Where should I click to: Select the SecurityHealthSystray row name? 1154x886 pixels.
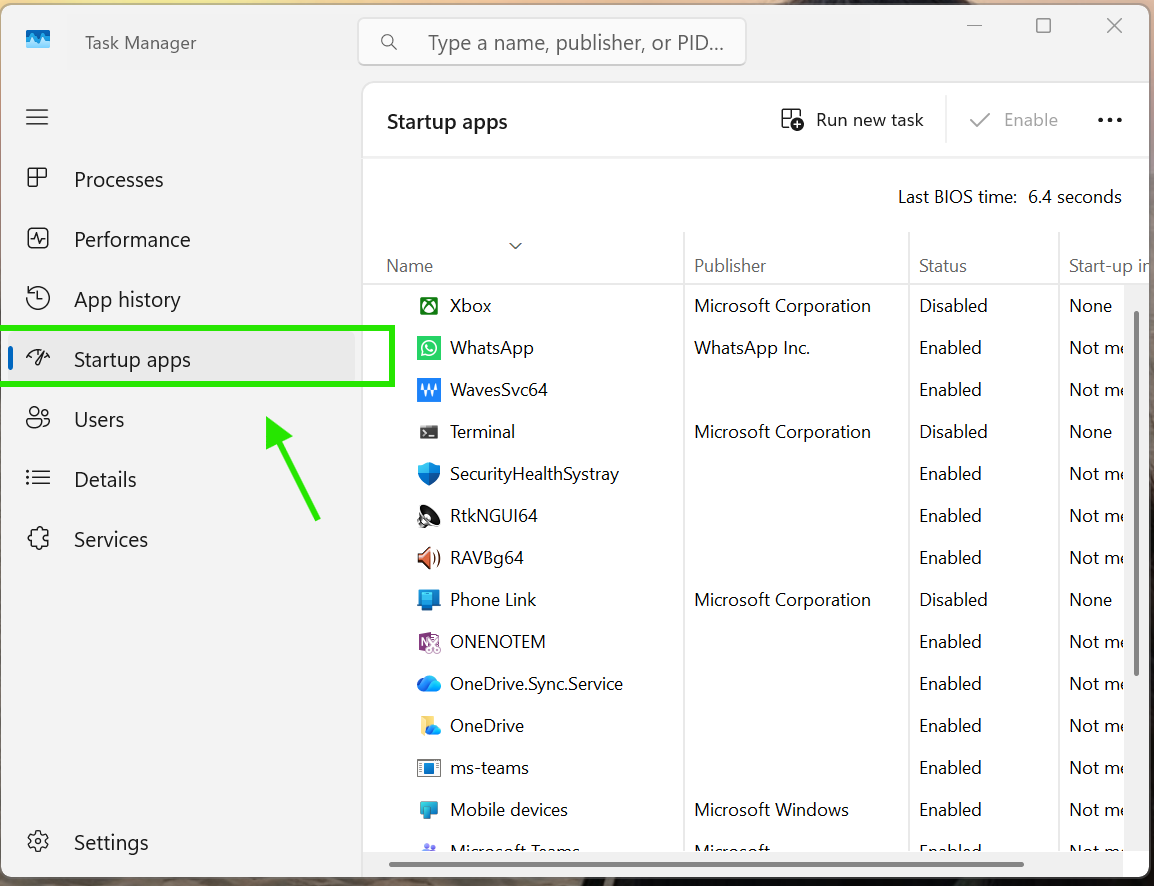[534, 474]
